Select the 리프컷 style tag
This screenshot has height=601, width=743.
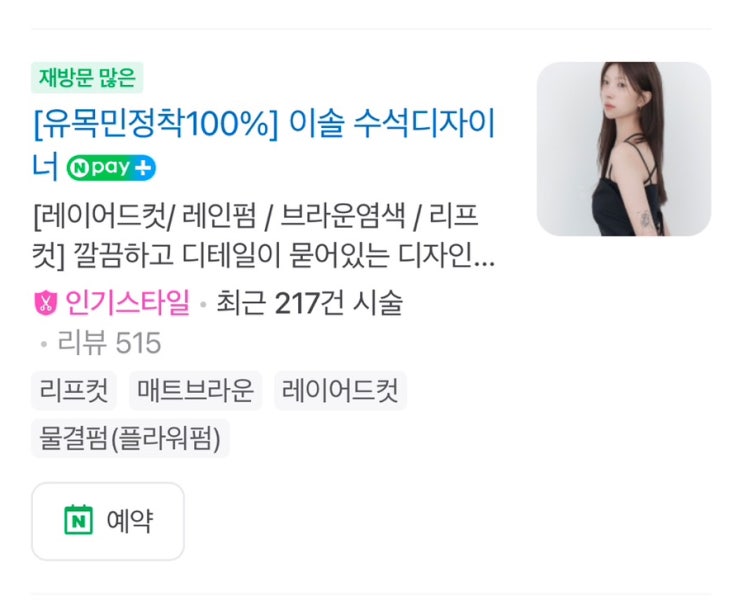point(74,391)
